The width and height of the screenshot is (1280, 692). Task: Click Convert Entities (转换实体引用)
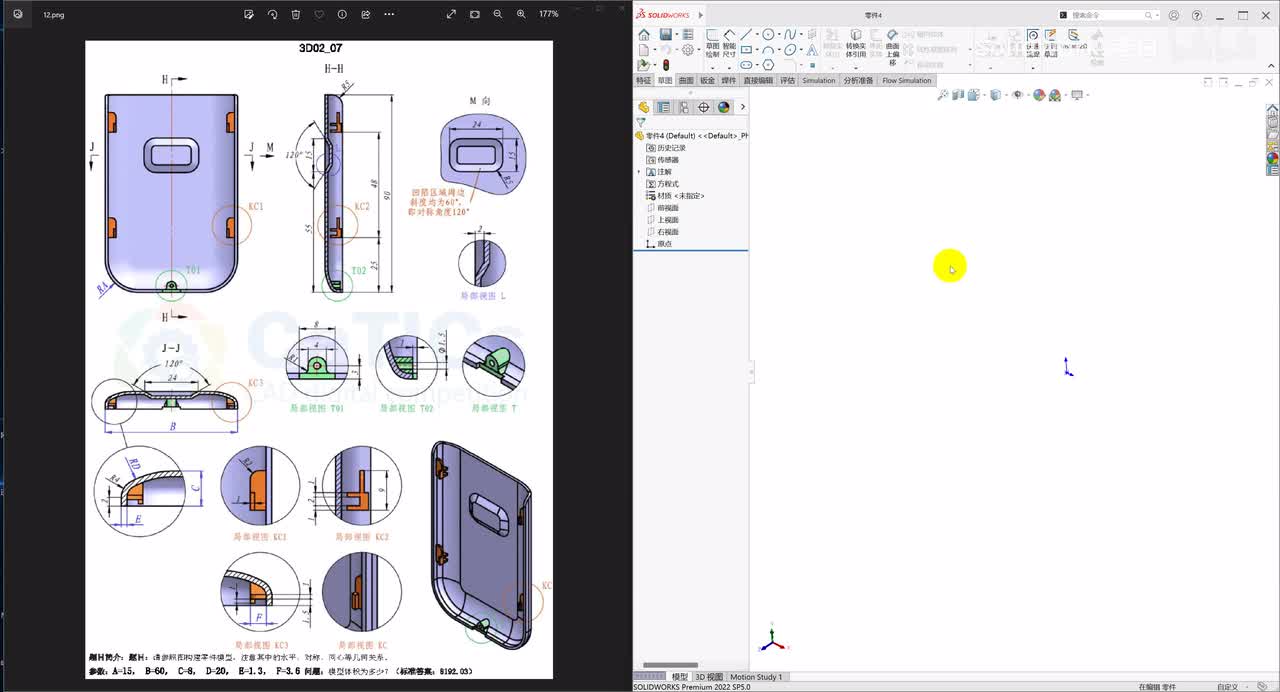click(856, 42)
